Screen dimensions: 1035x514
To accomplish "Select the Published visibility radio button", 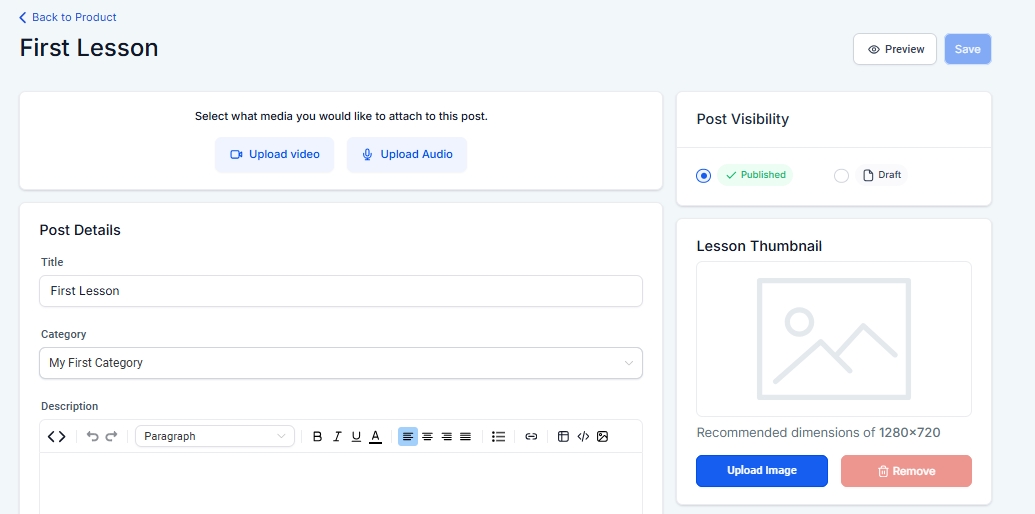I will point(704,176).
